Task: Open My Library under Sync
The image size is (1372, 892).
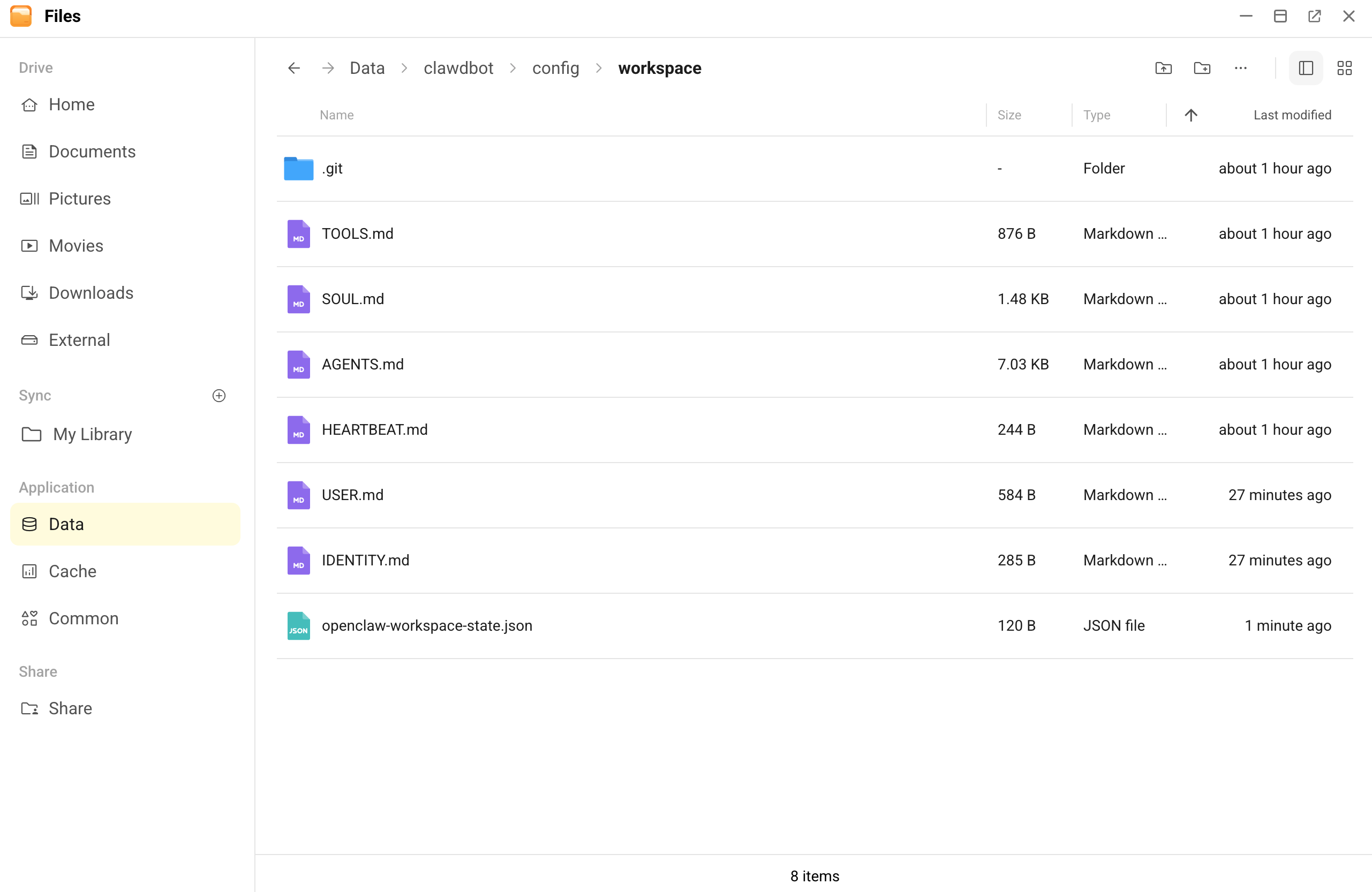Action: click(x=125, y=434)
